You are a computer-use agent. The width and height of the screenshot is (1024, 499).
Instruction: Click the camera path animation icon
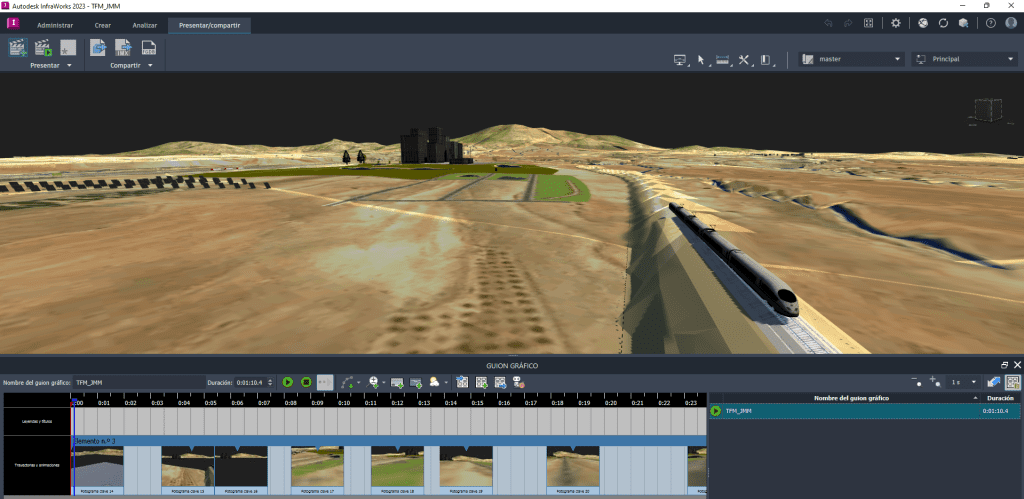348,382
